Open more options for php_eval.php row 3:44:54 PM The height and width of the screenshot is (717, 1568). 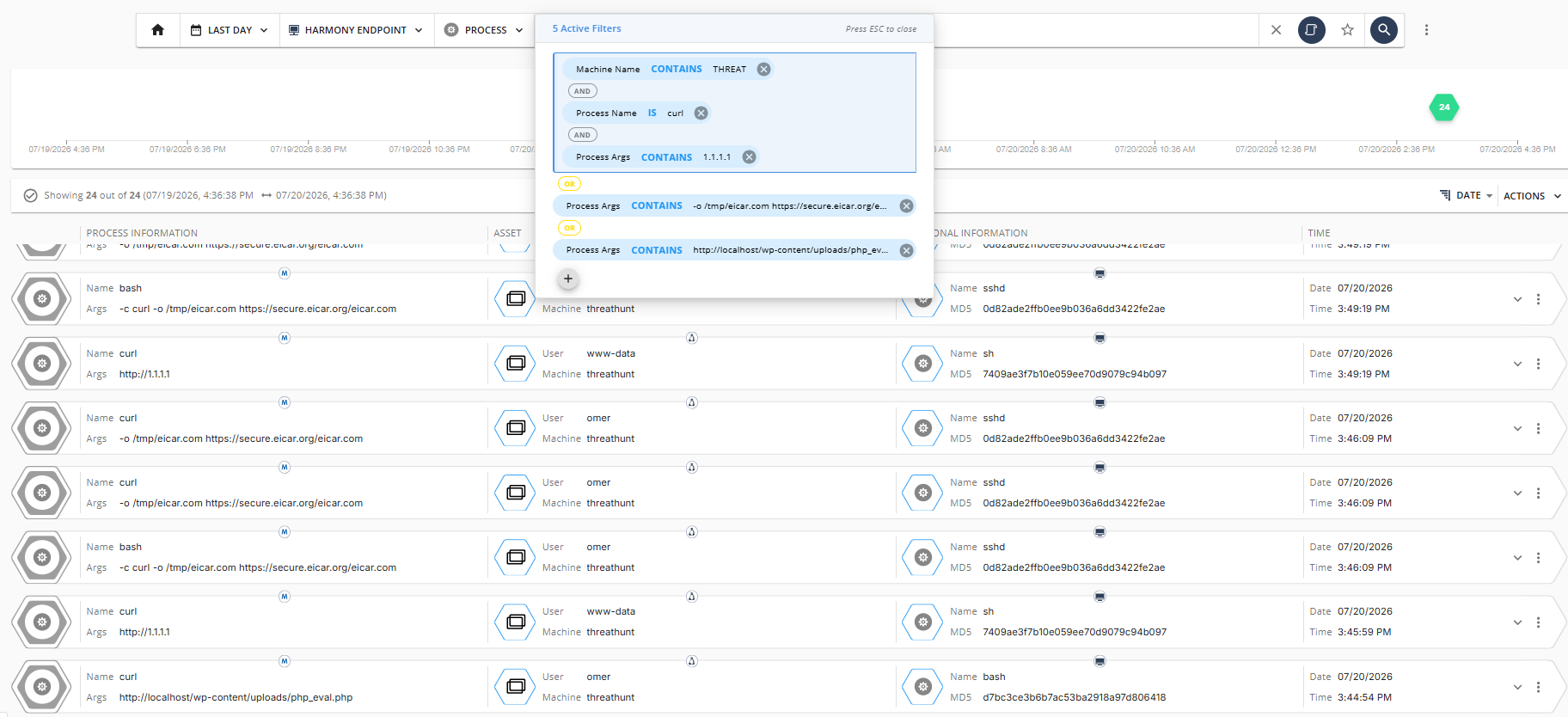pos(1538,687)
